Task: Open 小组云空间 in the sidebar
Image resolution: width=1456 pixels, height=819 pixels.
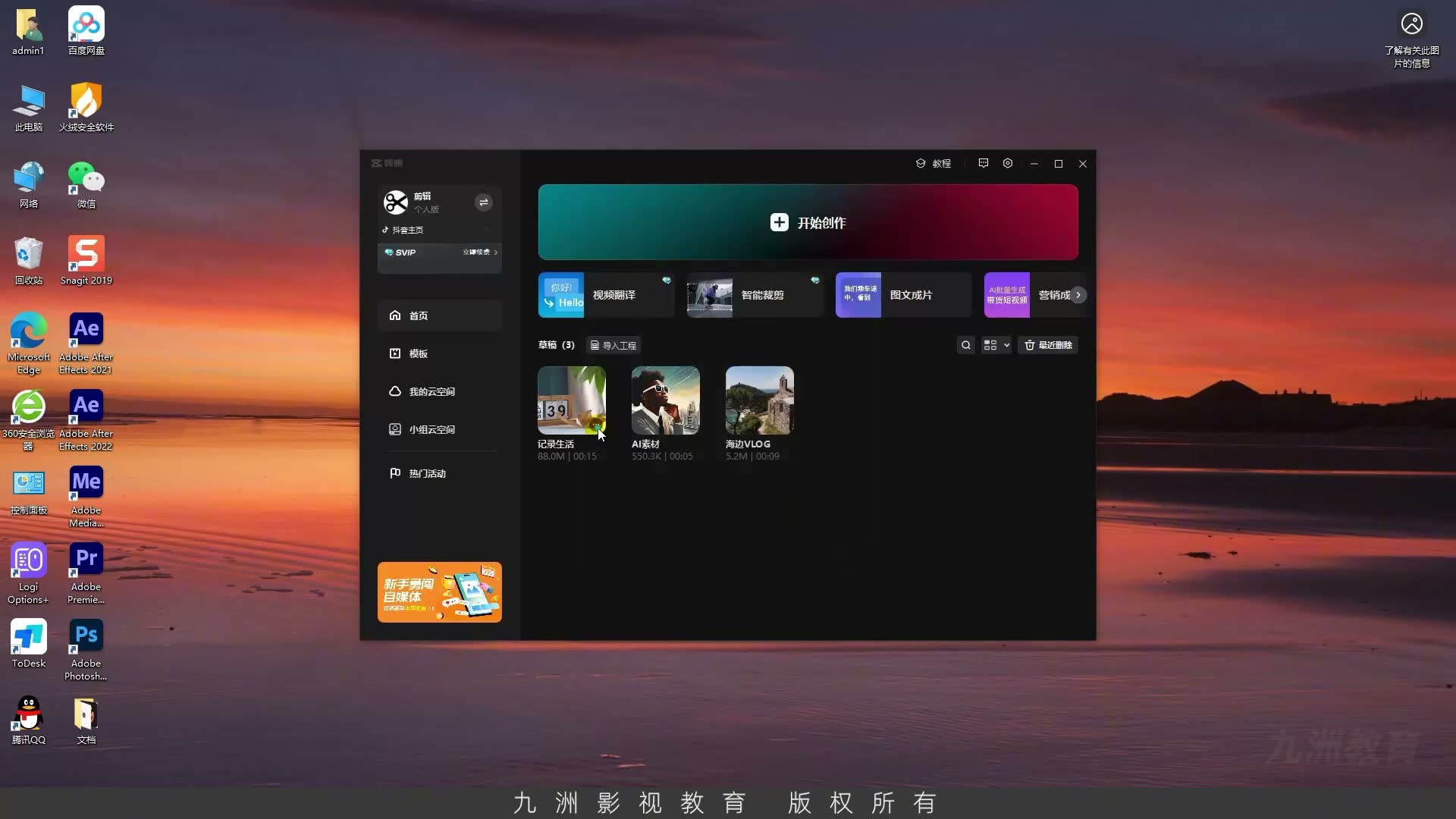Action: 440,429
